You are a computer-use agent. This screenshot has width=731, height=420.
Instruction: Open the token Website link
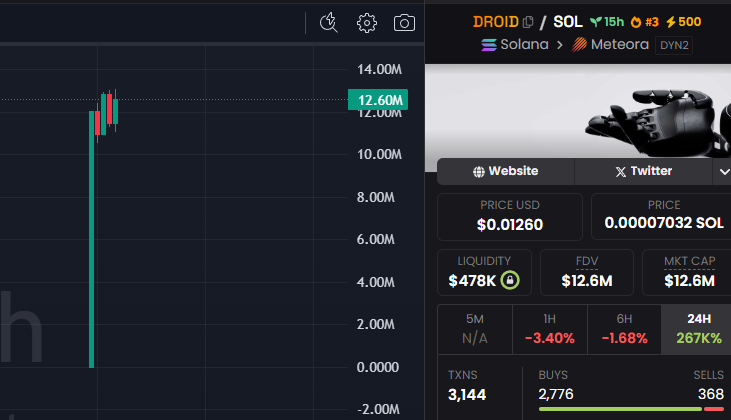(506, 171)
